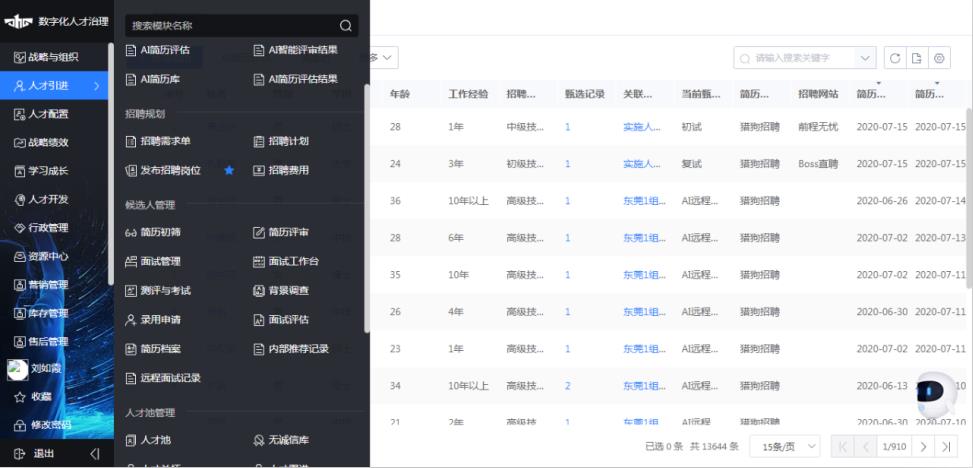Open the 15条/页 page size dropdown
This screenshot has width=973, height=468.
785,446
